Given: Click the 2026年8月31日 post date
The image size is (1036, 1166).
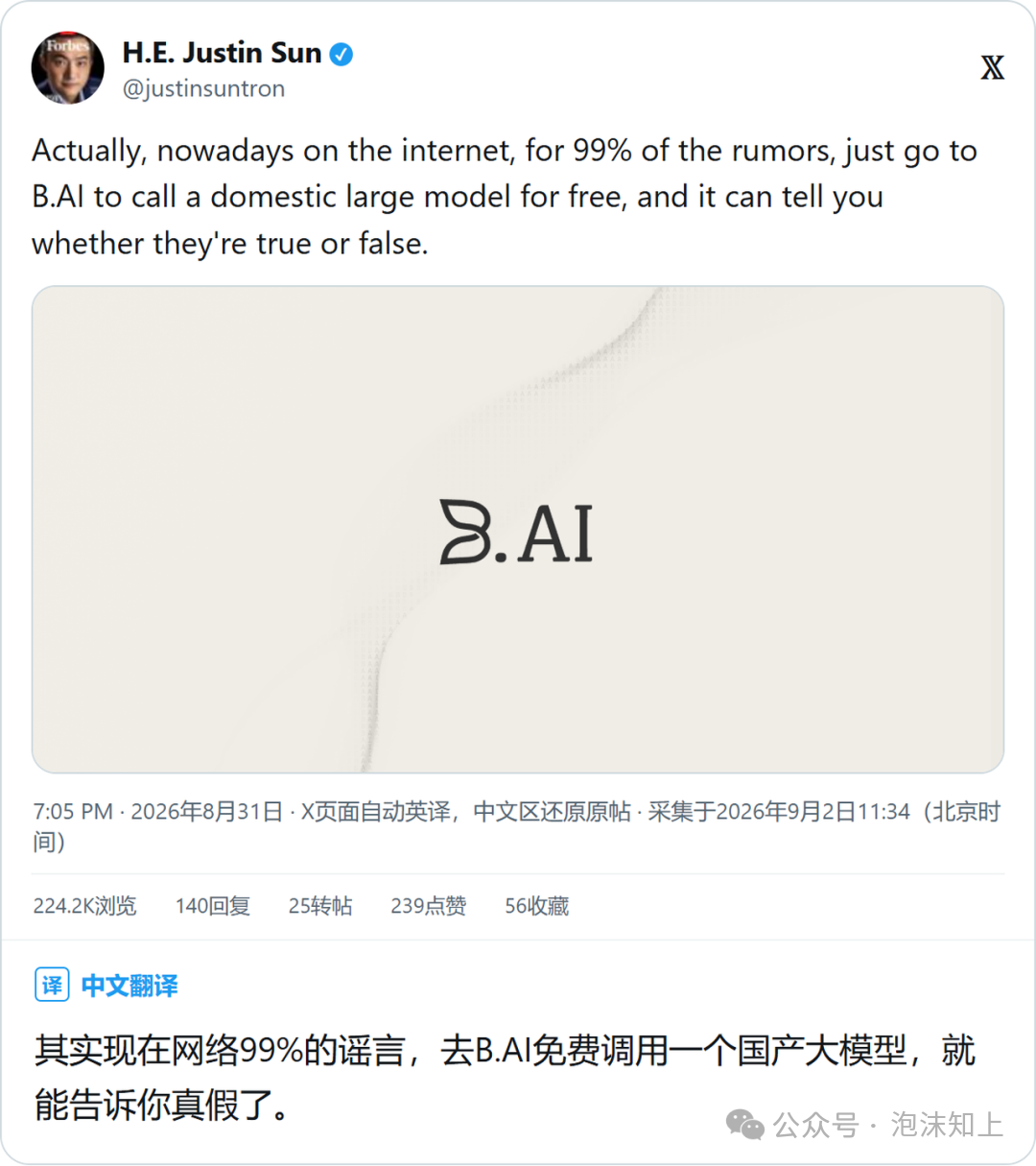Looking at the screenshot, I should tap(206, 812).
